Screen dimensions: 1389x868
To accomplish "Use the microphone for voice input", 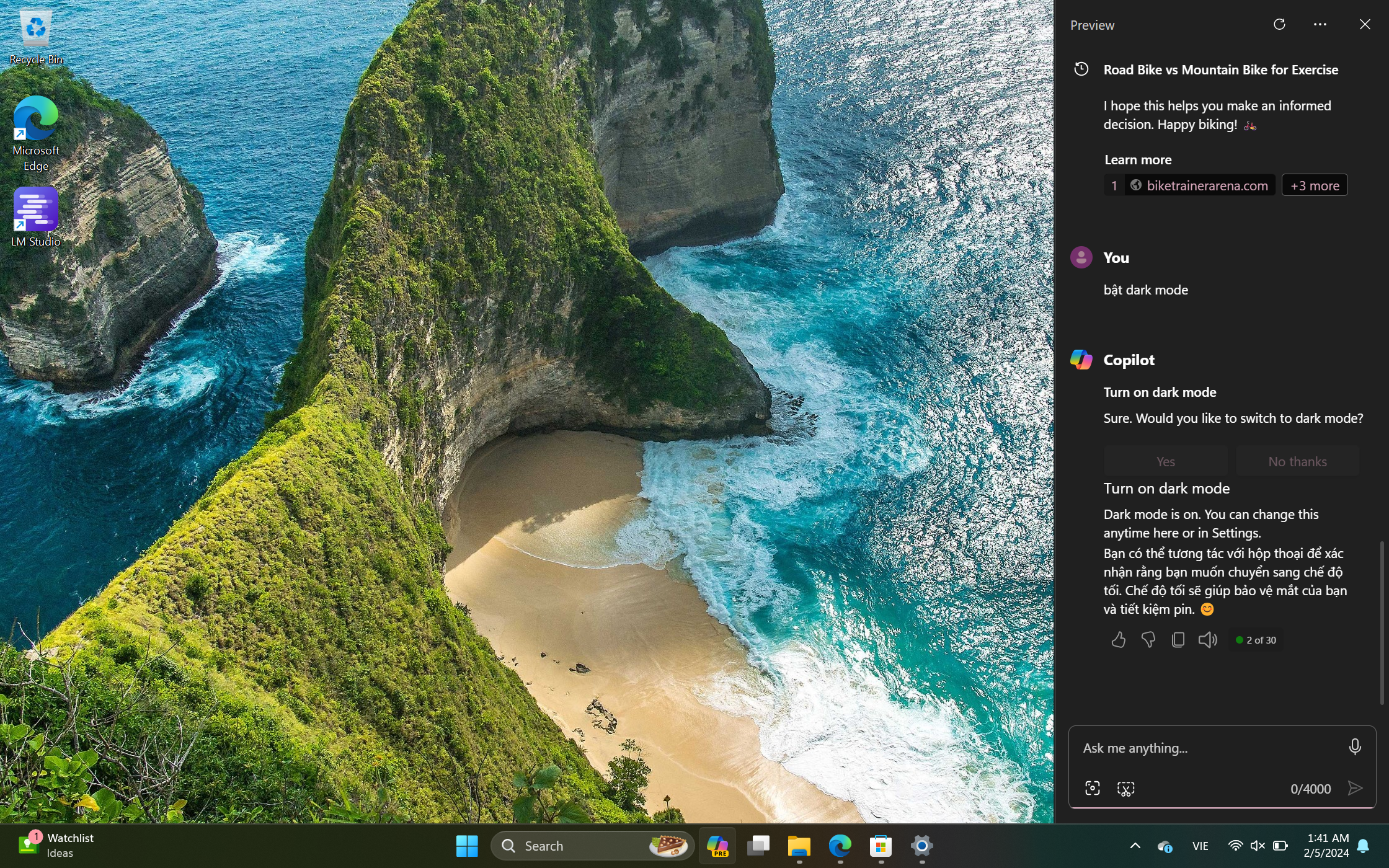I will (x=1355, y=747).
